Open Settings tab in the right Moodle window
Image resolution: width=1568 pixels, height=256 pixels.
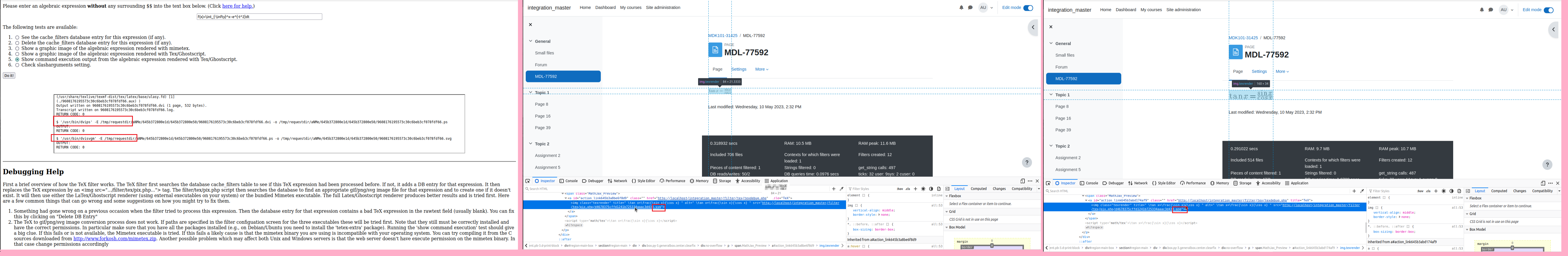pos(1259,71)
